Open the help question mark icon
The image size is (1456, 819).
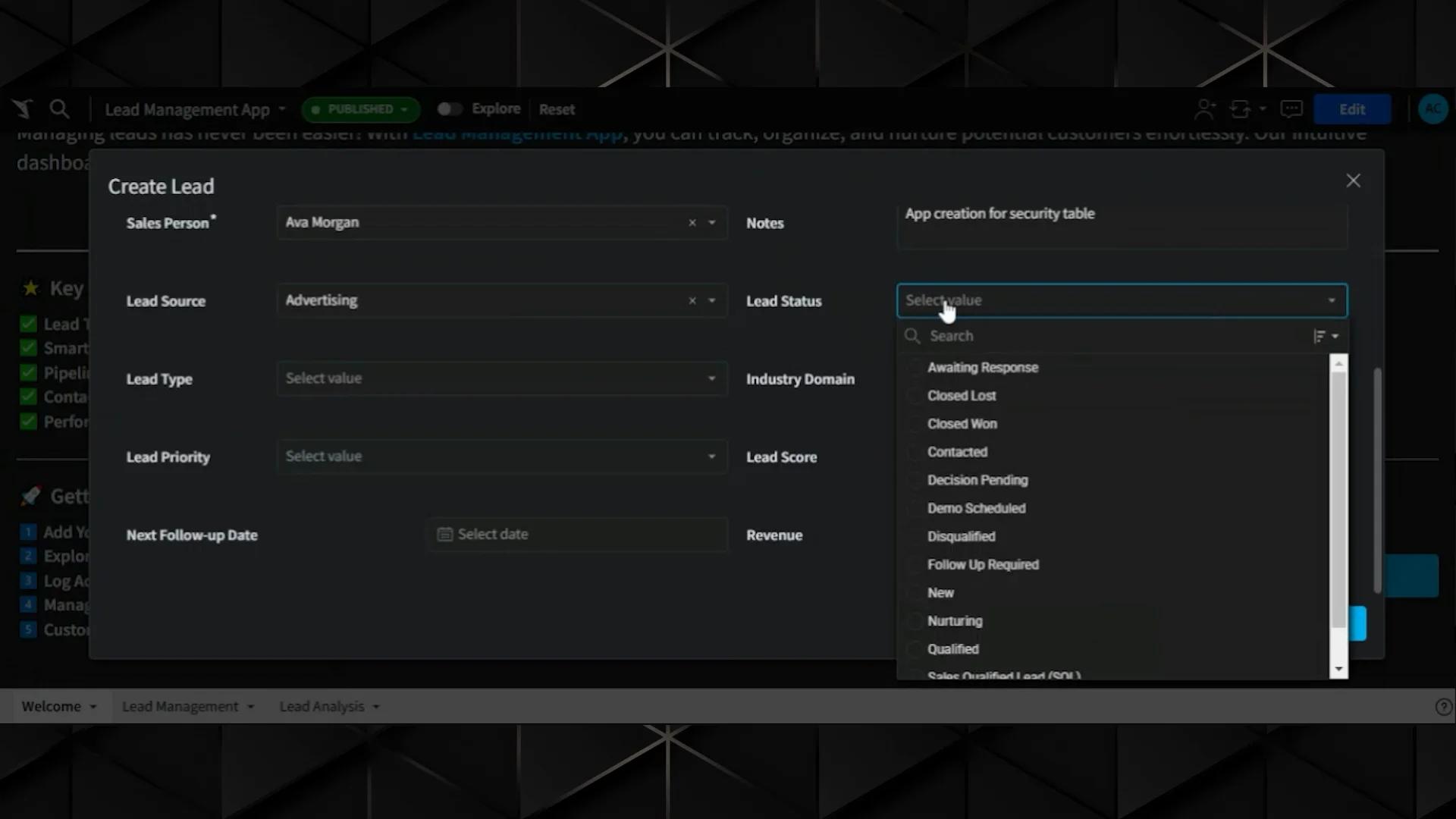[1443, 707]
